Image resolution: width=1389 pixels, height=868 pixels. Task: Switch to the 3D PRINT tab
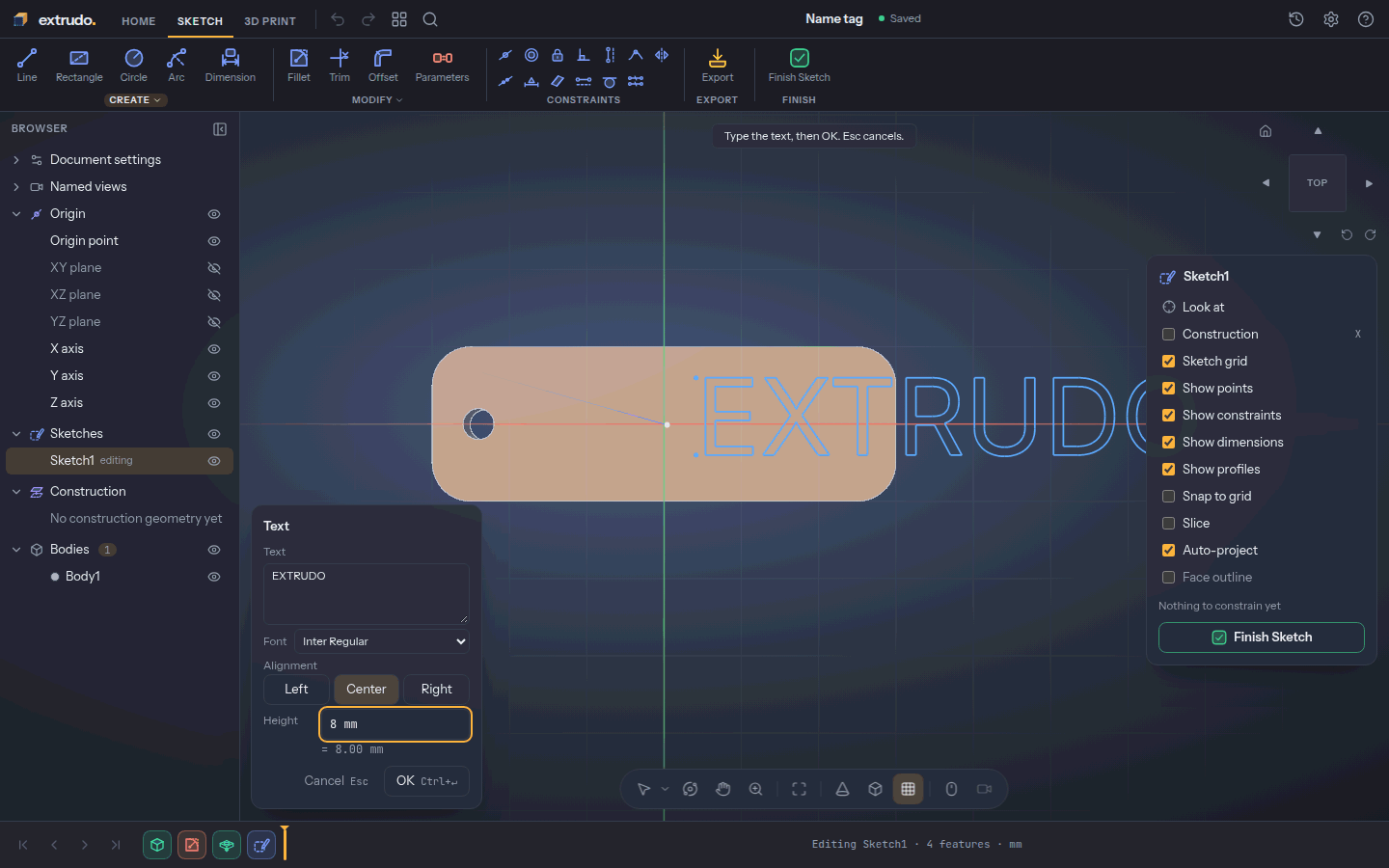click(x=270, y=21)
